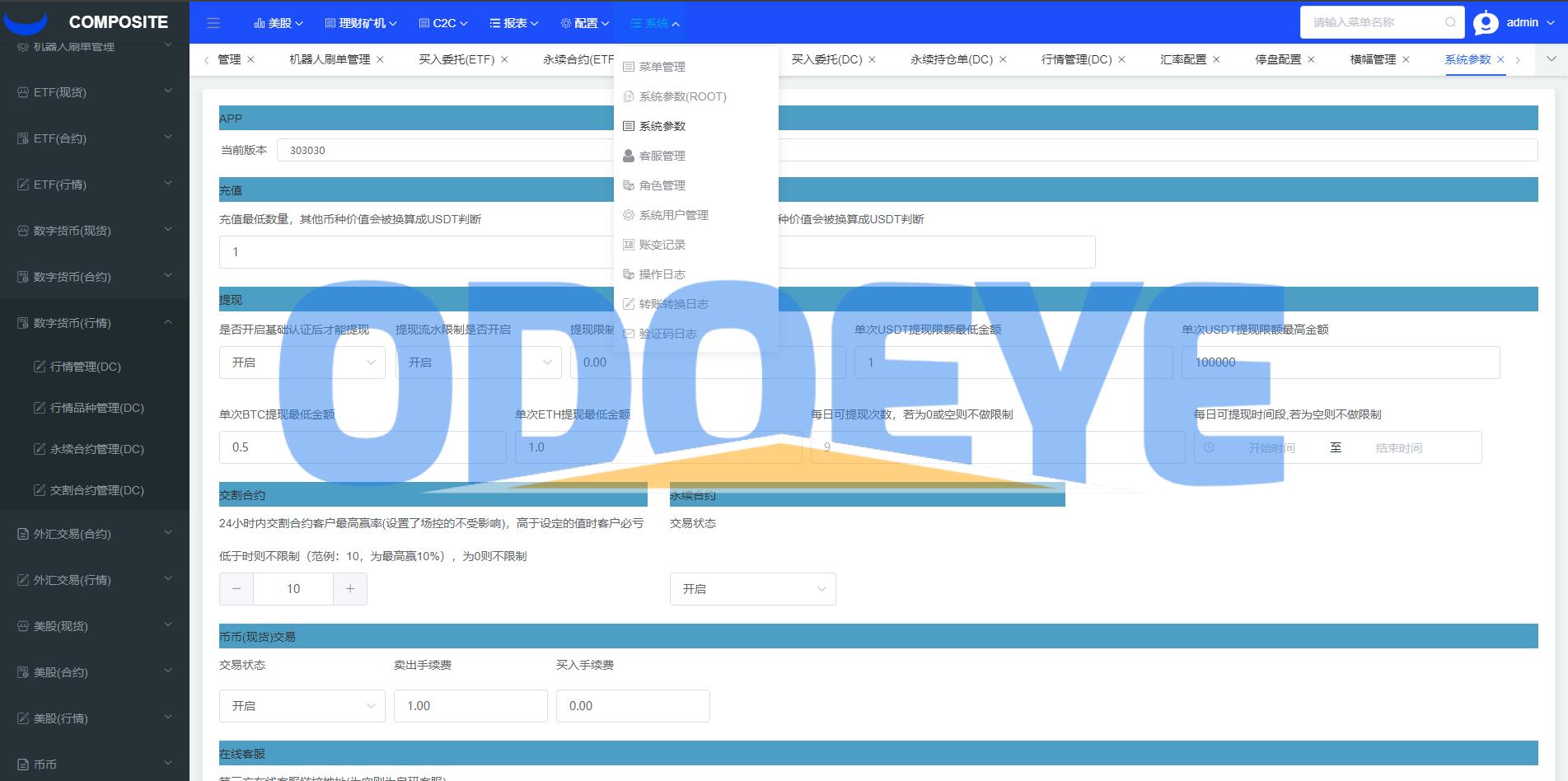Collapse 数字货币(行情) in the sidebar
Image resolution: width=1568 pixels, height=781 pixels.
point(95,323)
